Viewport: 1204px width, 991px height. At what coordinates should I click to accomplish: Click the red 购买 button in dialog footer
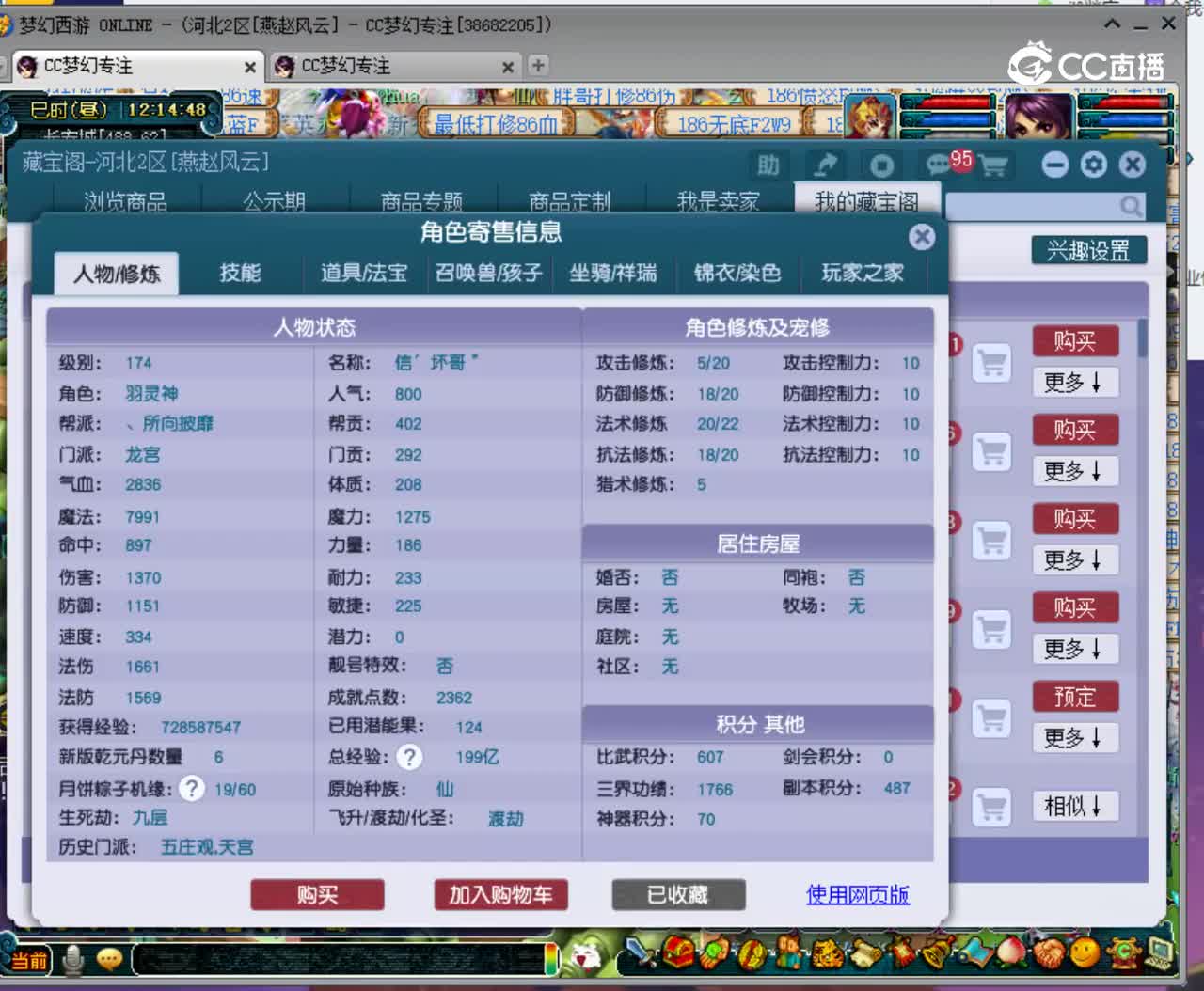[x=317, y=894]
